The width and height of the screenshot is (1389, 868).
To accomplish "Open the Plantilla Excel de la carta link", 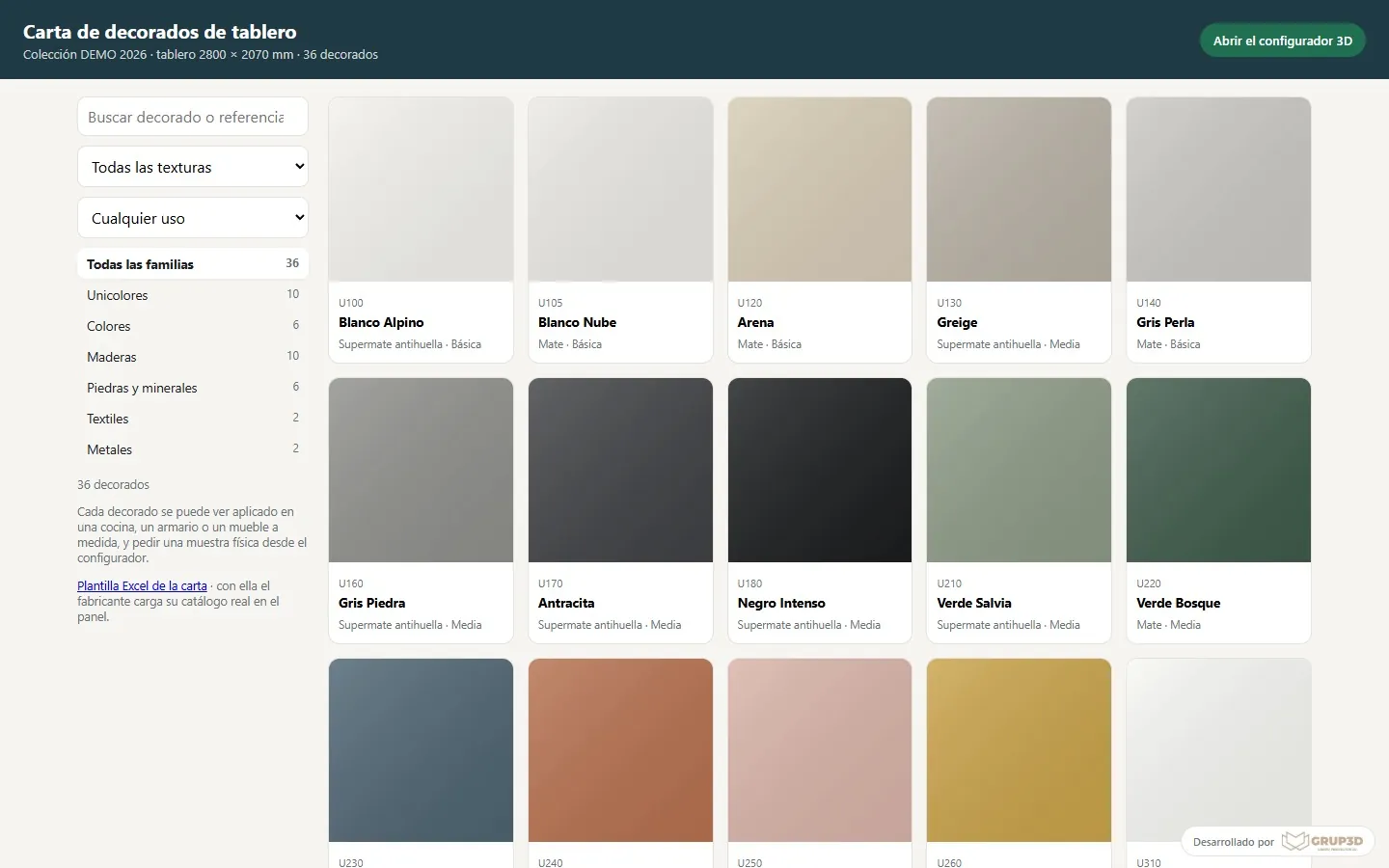I will point(142,585).
